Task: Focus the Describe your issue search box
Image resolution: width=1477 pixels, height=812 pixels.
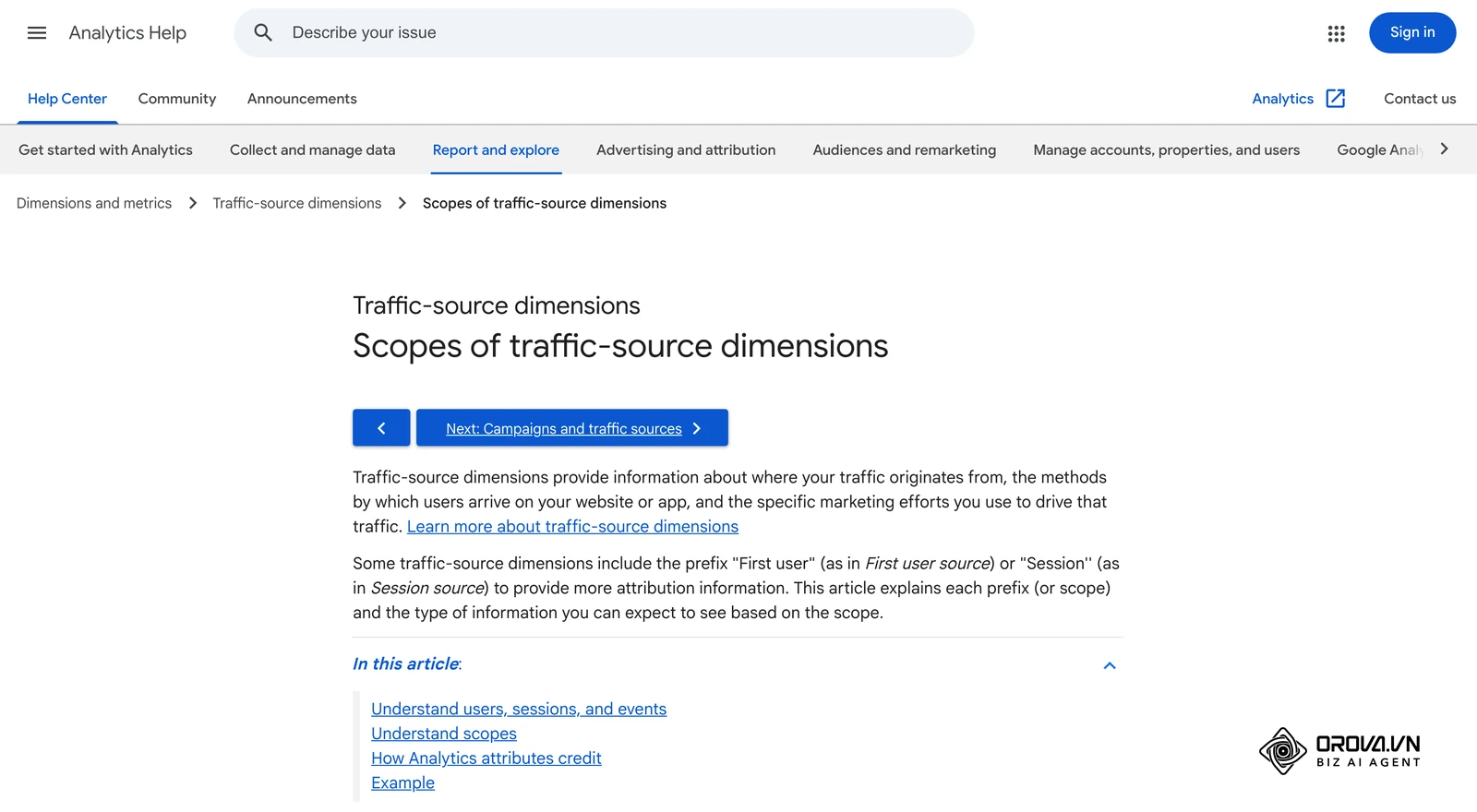Action: coord(604,33)
